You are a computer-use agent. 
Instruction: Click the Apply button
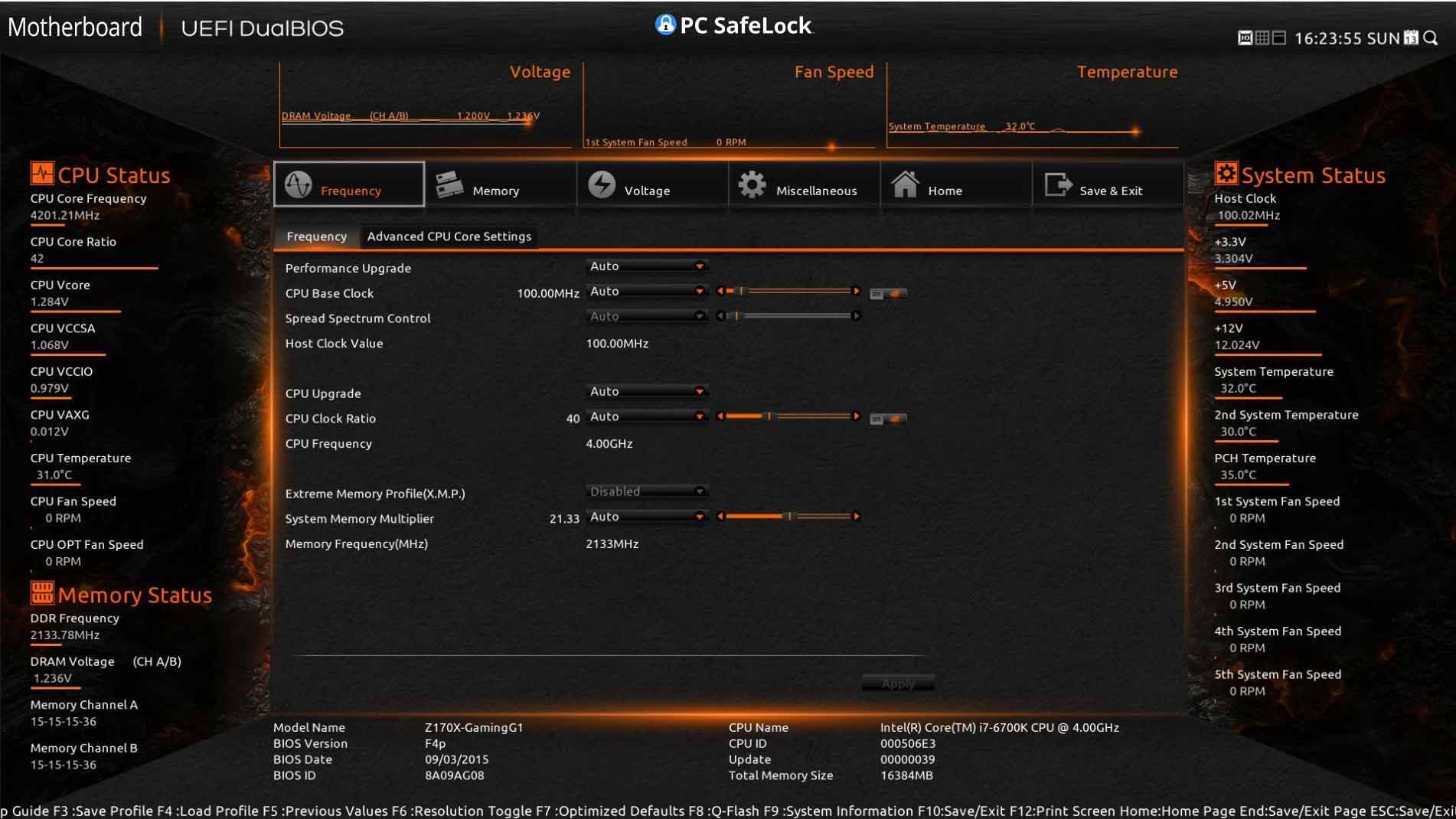click(898, 684)
